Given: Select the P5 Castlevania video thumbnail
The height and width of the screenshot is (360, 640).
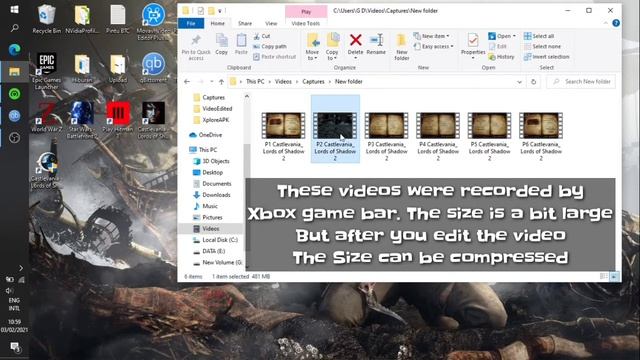Looking at the screenshot, I should 489,126.
